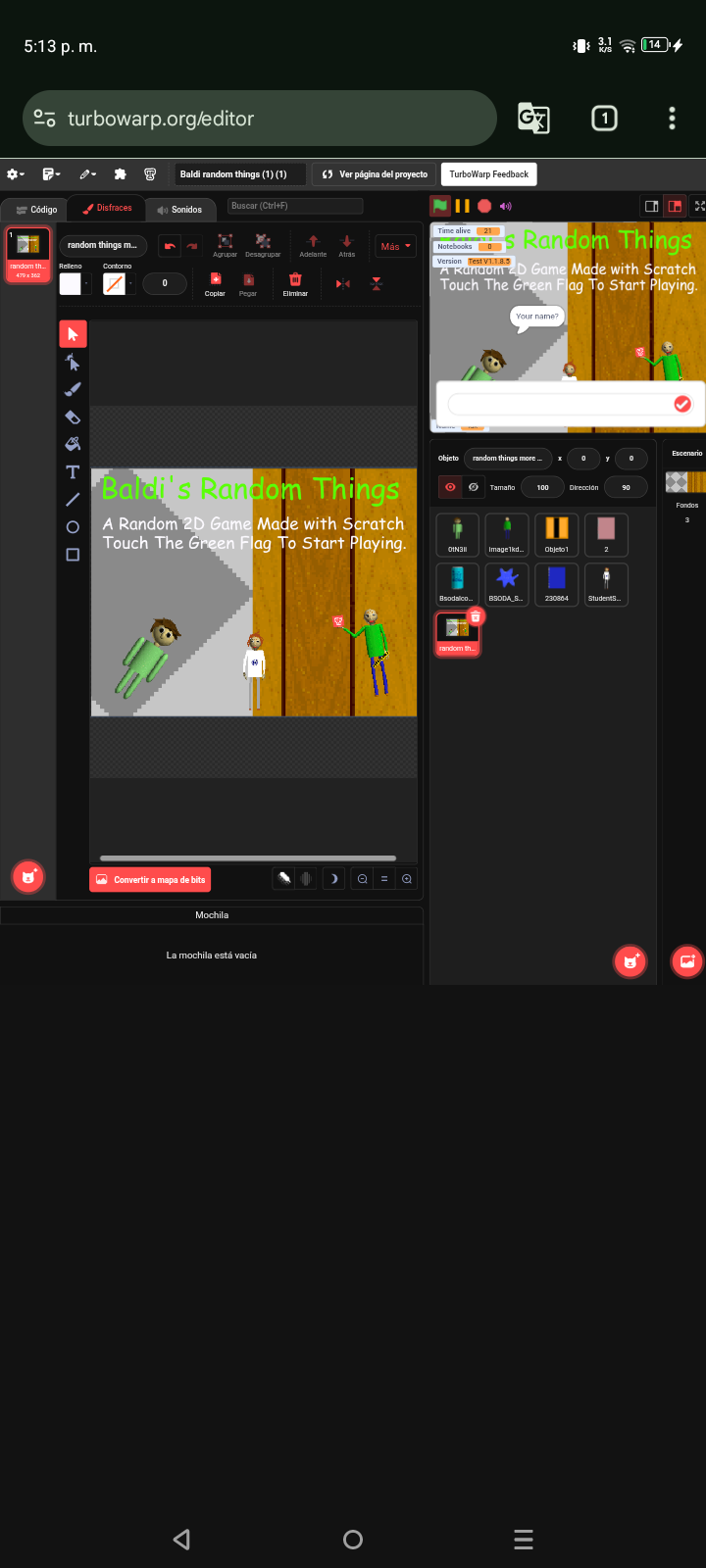Switch to the Sonidos tab
706x1568 pixels.
(x=179, y=209)
